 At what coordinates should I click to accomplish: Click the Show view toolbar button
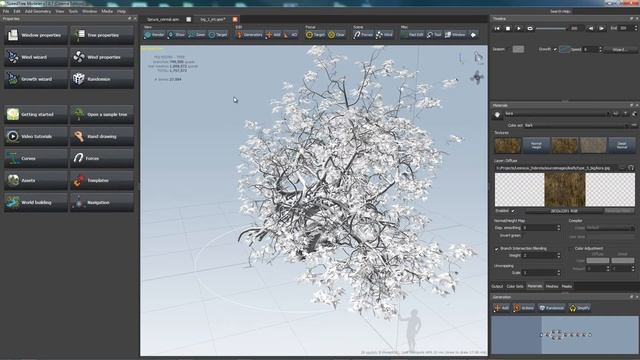tap(176, 35)
